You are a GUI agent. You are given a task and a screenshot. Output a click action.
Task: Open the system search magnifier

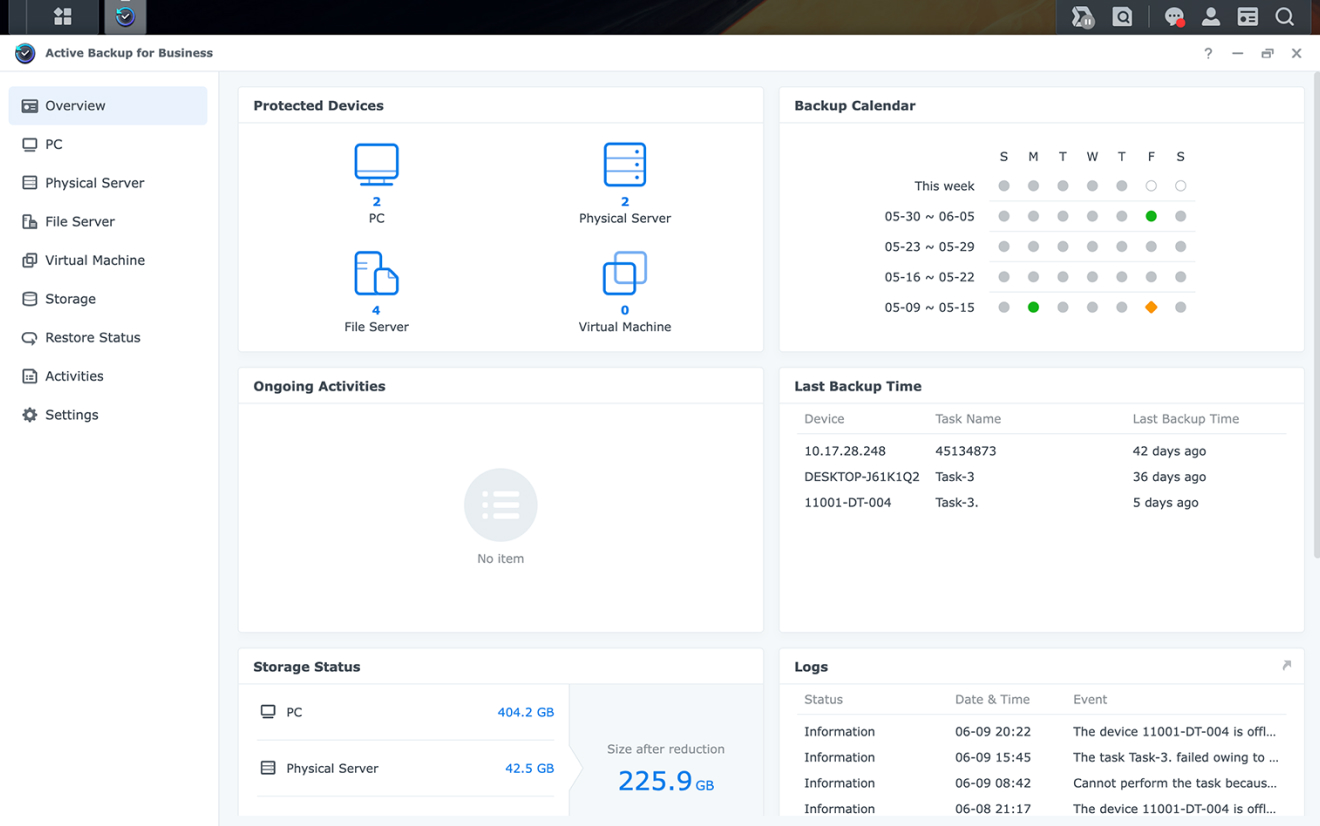pos(1284,17)
